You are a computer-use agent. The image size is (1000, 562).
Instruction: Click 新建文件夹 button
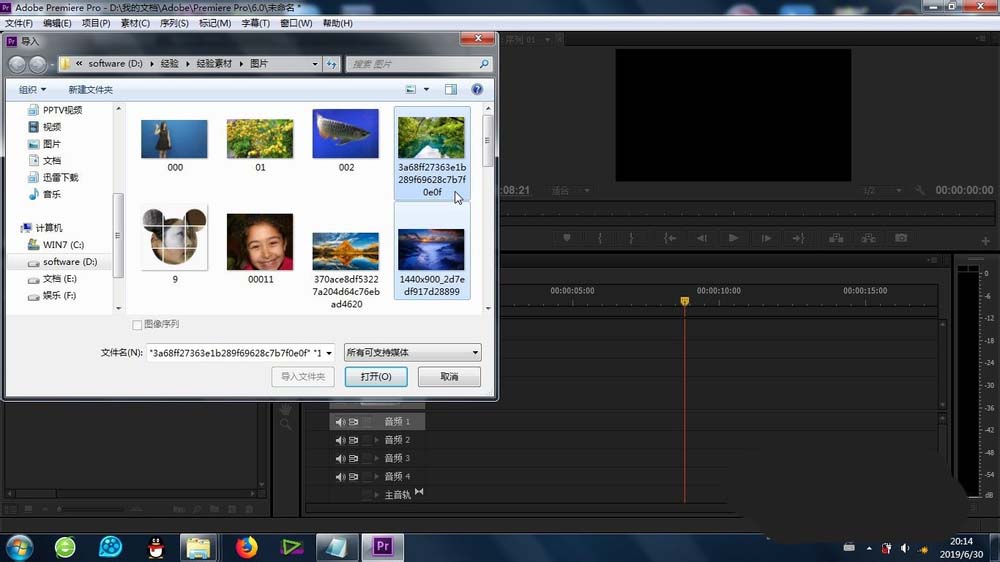[91, 90]
